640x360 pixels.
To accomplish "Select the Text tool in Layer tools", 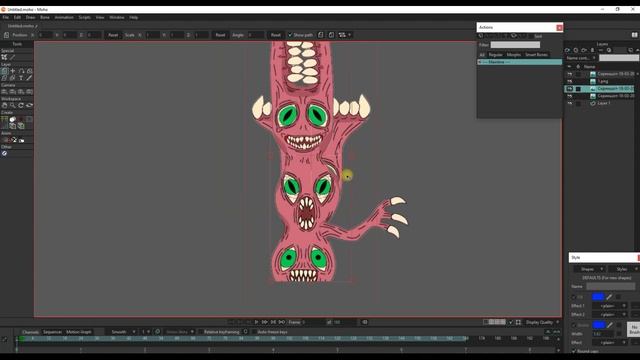I will pyautogui.click(x=21, y=78).
